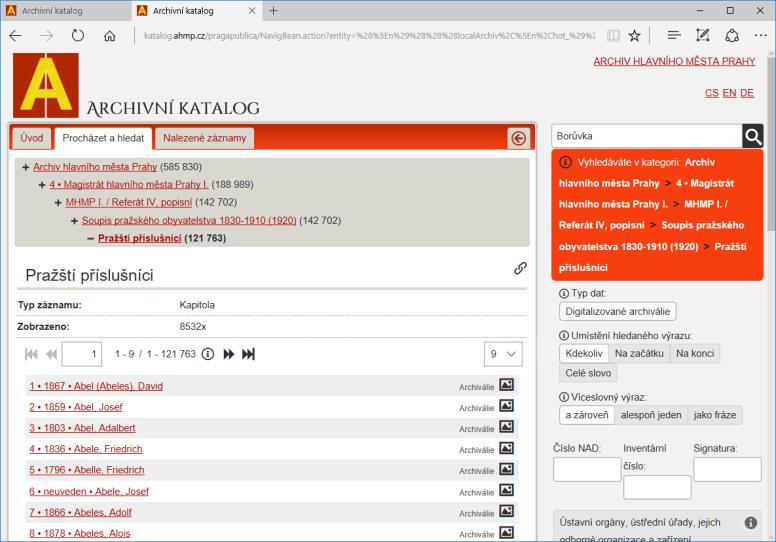The height and width of the screenshot is (542, 776).
Task: Click the search field containing Borůvka
Action: 646,136
